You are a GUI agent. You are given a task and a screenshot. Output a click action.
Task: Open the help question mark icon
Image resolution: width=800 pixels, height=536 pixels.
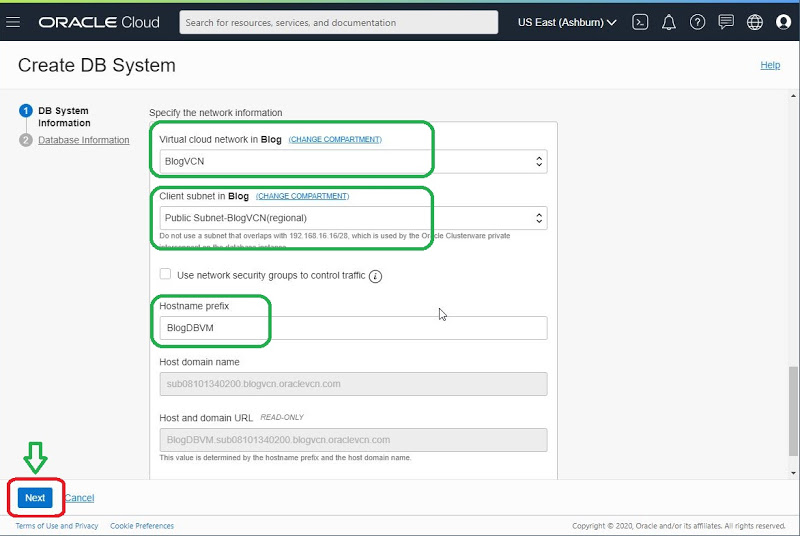(x=697, y=22)
